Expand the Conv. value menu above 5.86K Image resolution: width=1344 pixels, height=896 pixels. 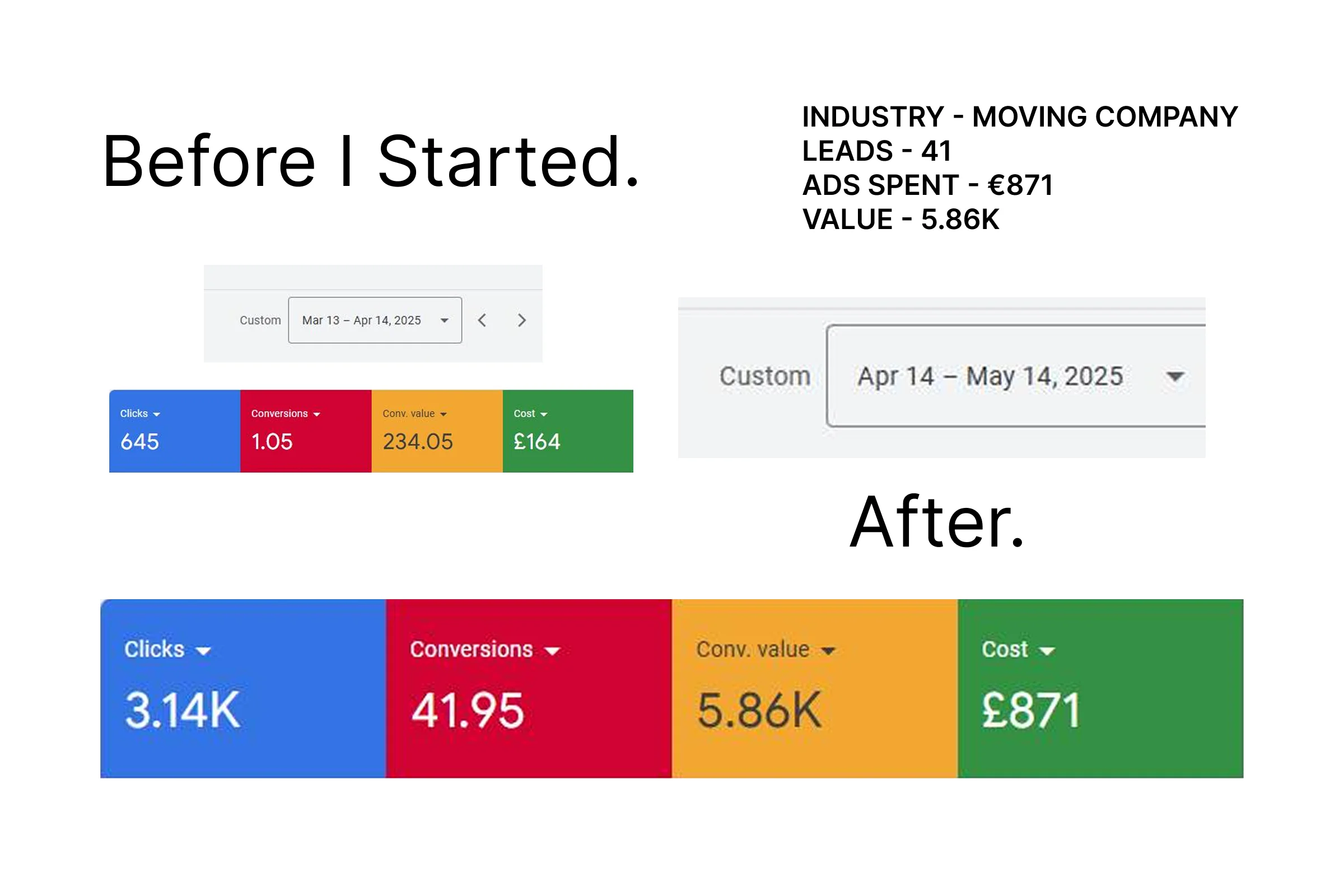pos(828,651)
